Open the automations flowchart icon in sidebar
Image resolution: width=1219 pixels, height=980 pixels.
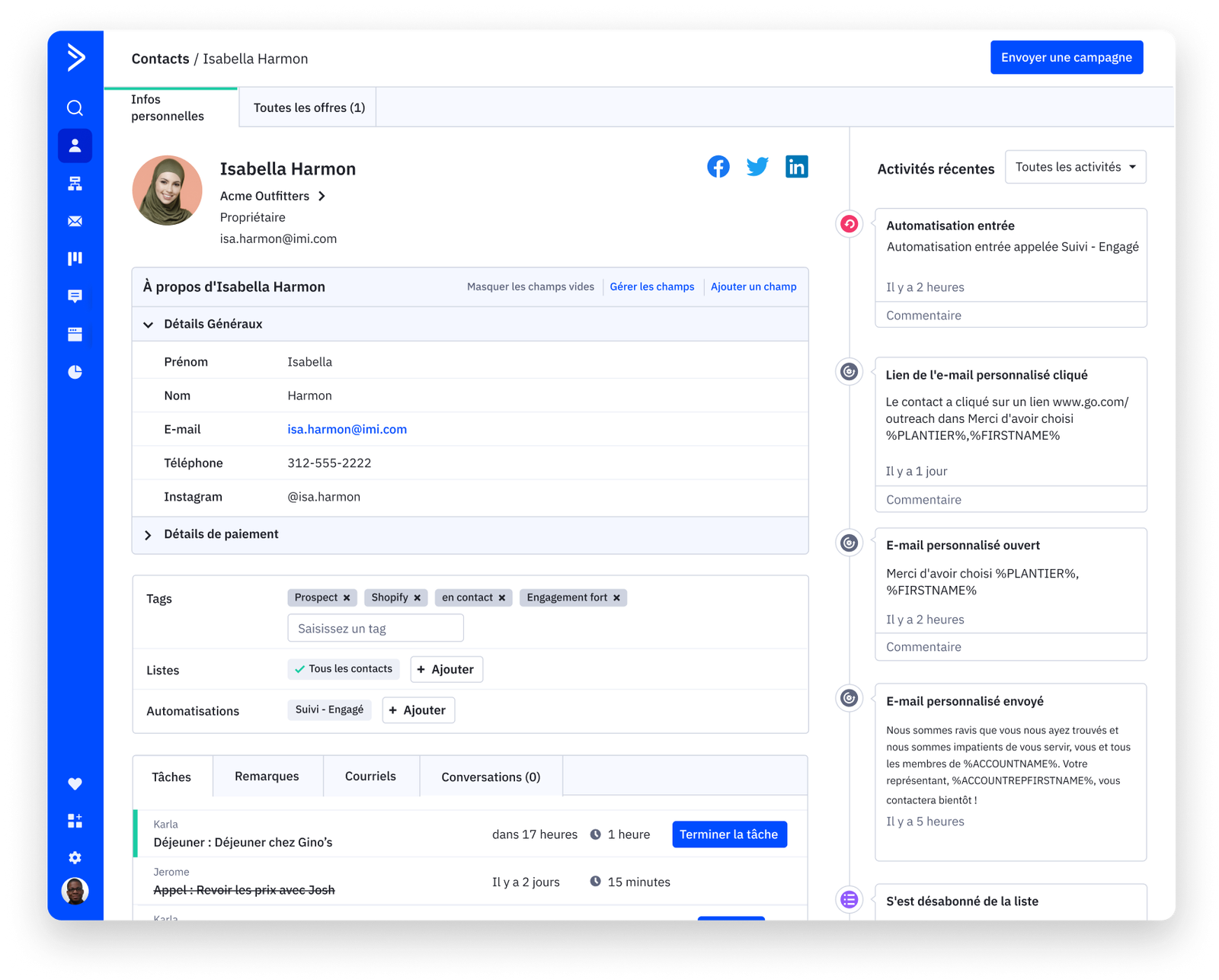tap(75, 184)
